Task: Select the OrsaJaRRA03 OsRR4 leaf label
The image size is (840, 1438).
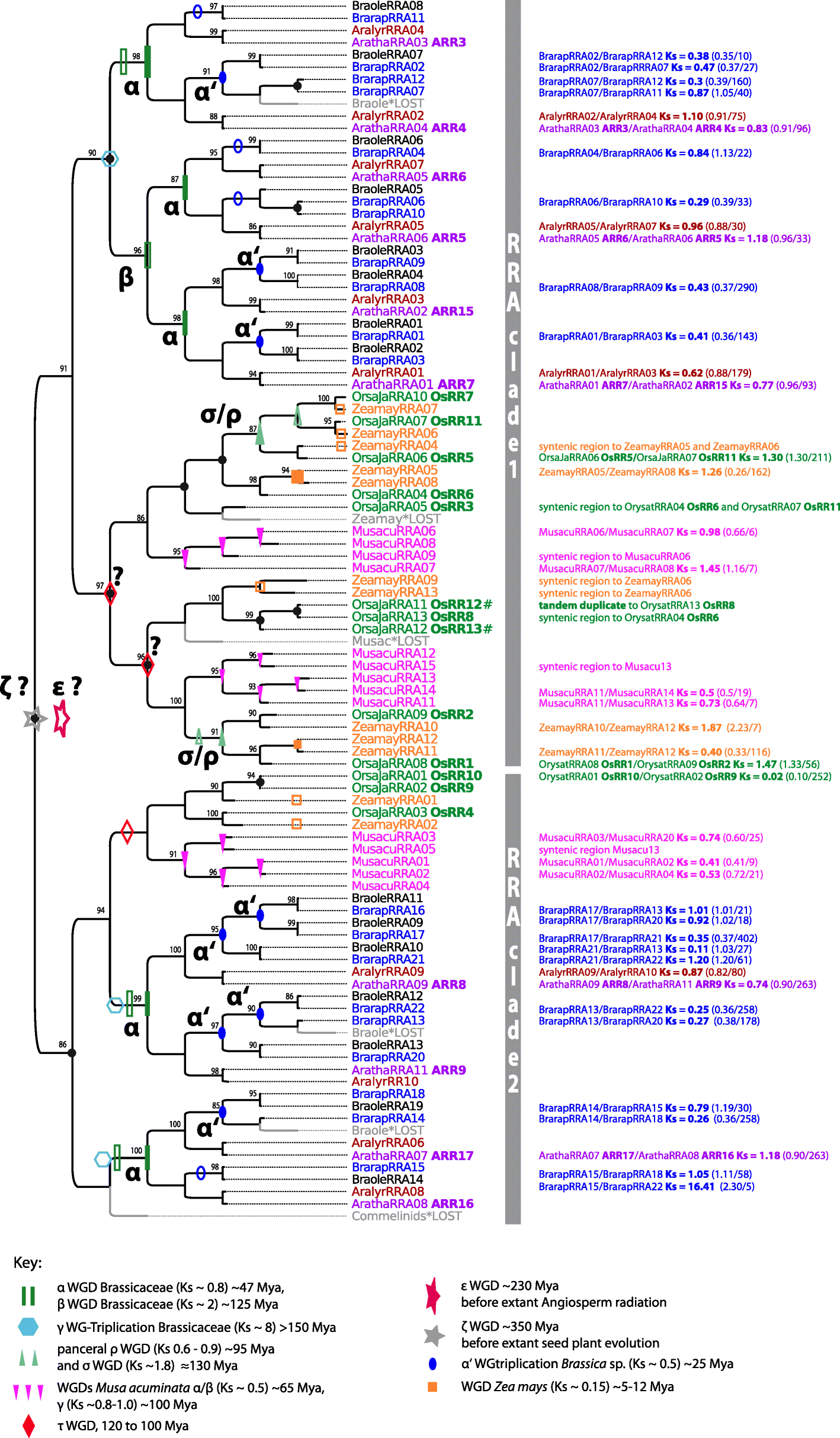Action: pos(412,812)
